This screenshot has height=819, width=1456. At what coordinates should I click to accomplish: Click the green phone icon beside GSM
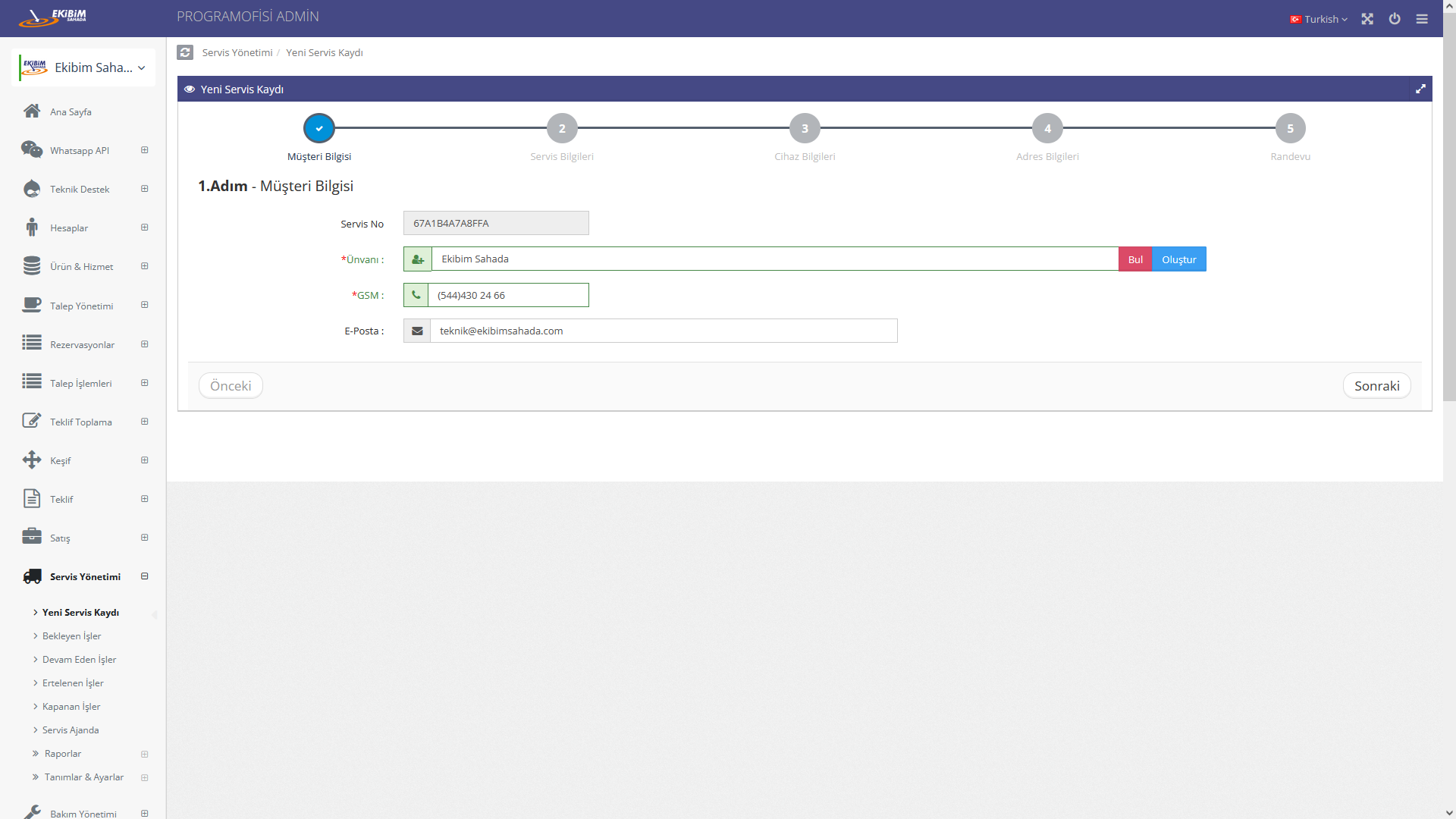[416, 295]
